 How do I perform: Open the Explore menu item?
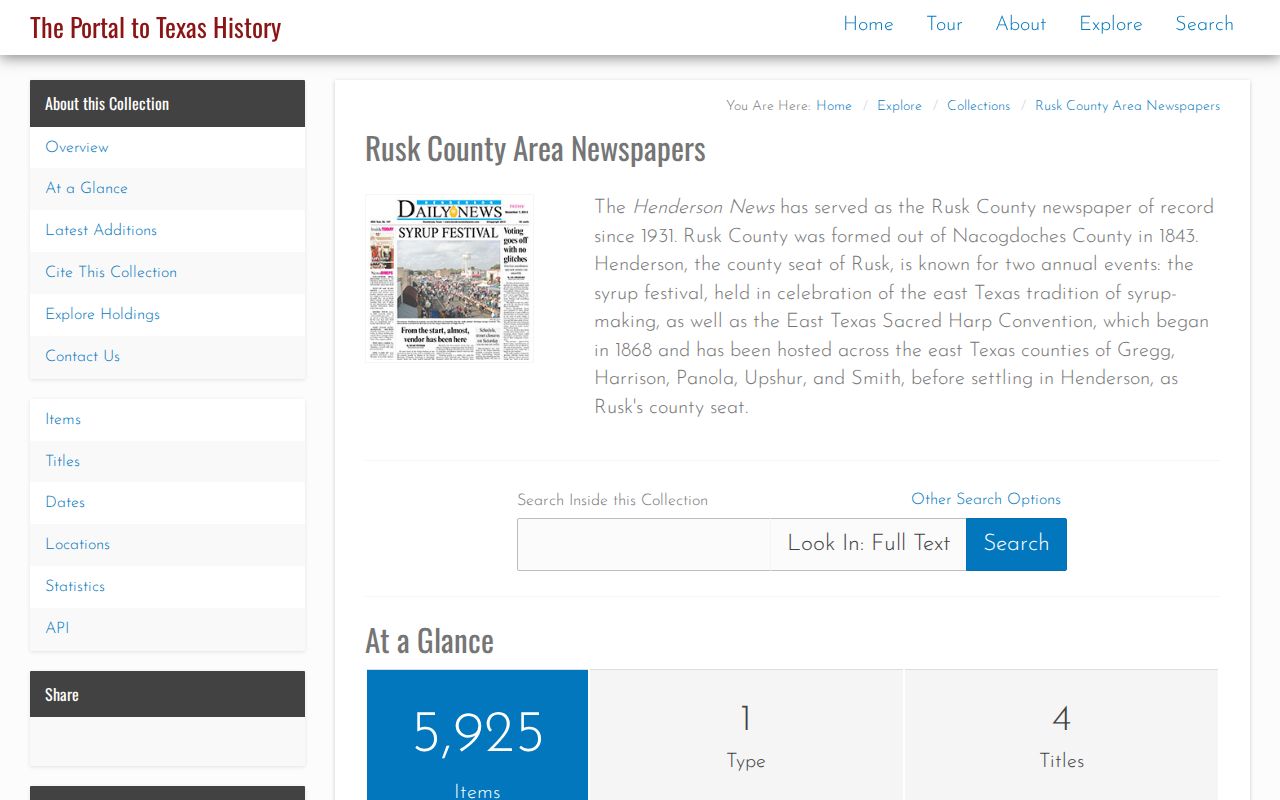[1110, 24]
